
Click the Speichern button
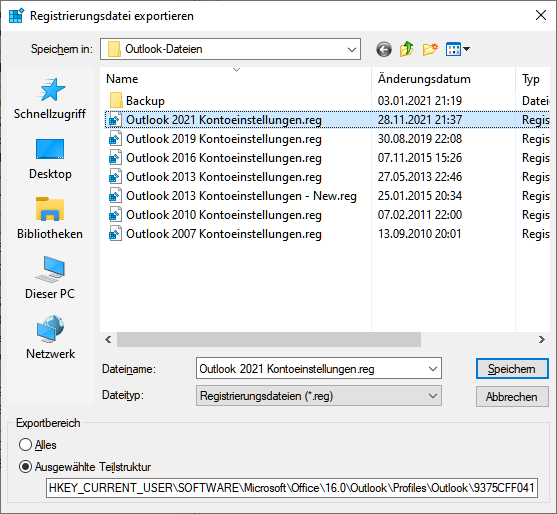point(512,369)
